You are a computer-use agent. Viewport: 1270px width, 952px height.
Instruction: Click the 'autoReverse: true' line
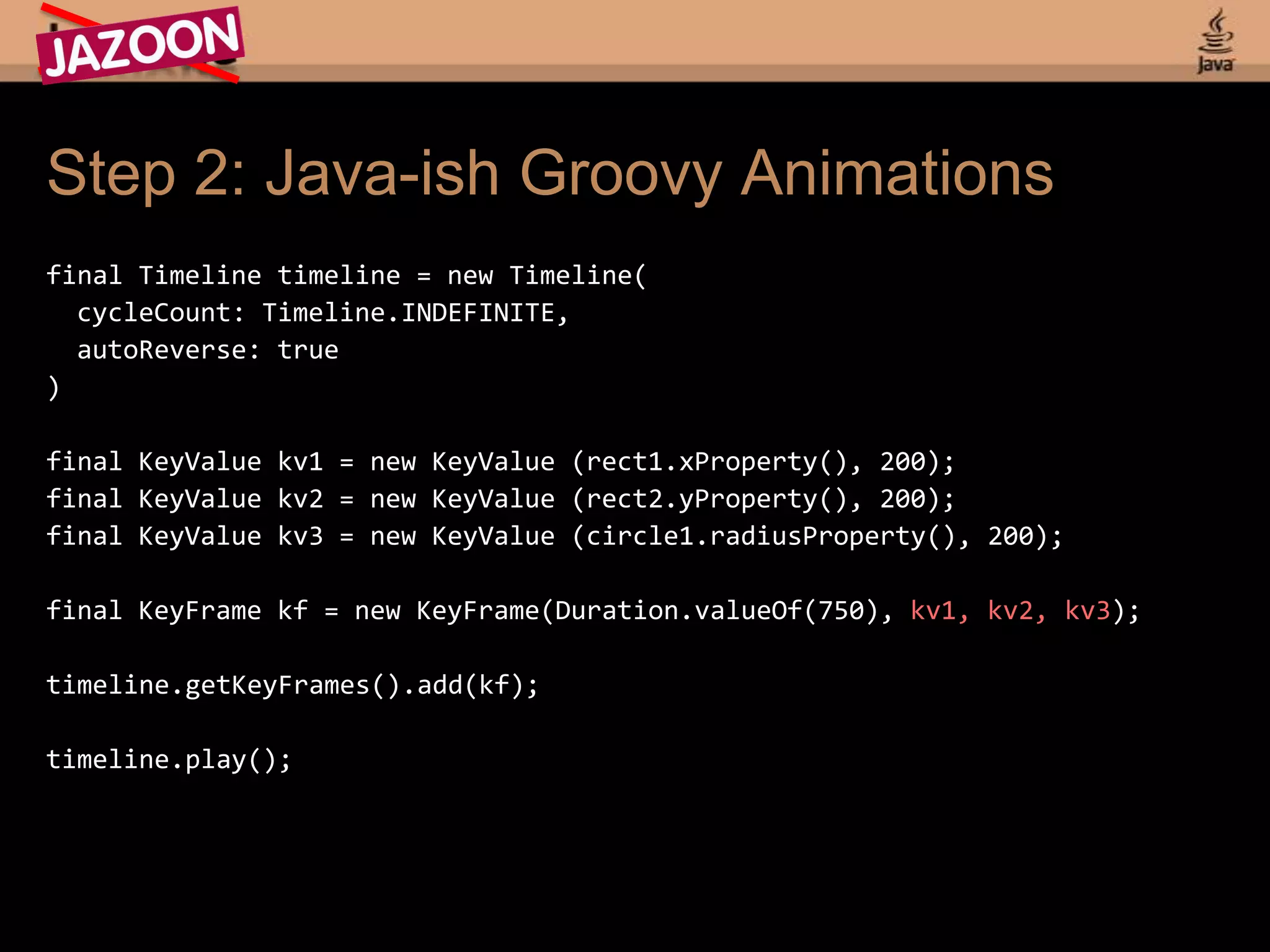click(x=208, y=350)
